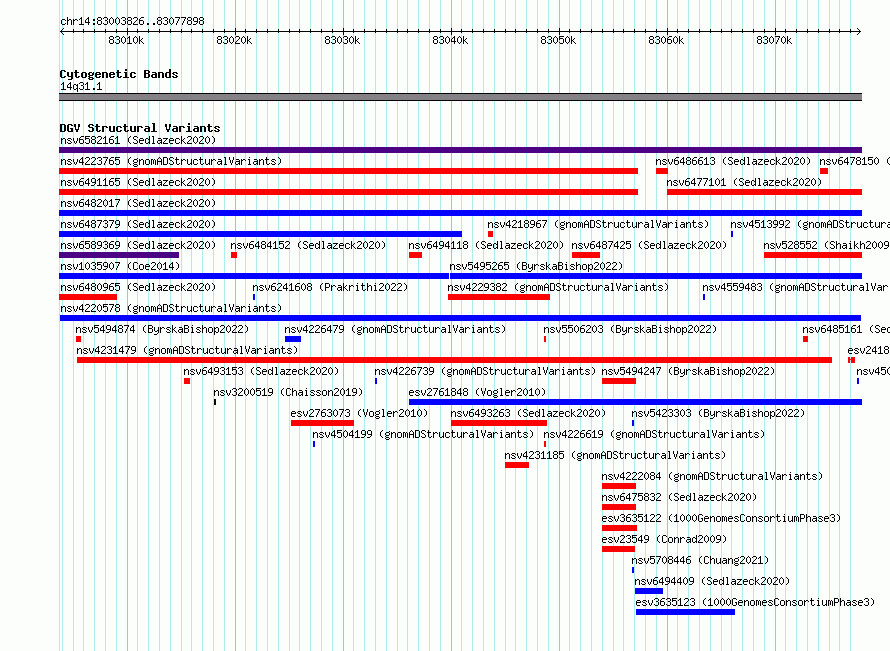Select nsv6480965 (Sedlazeck2020) label
The image size is (890, 651).
[138, 287]
